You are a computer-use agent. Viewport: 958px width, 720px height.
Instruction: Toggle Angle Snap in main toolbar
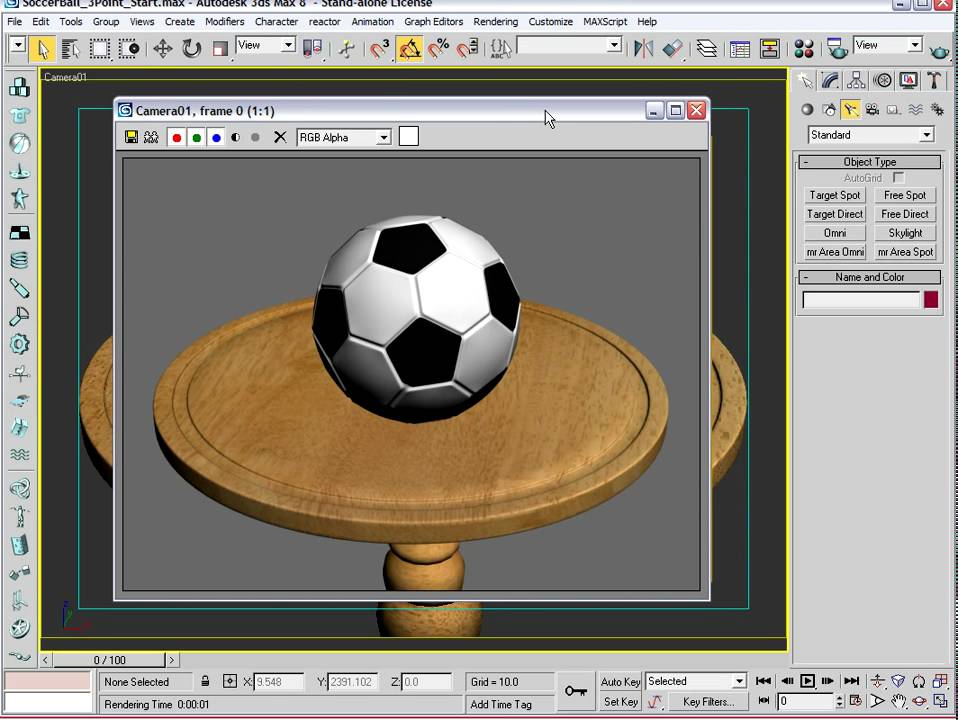coord(409,48)
